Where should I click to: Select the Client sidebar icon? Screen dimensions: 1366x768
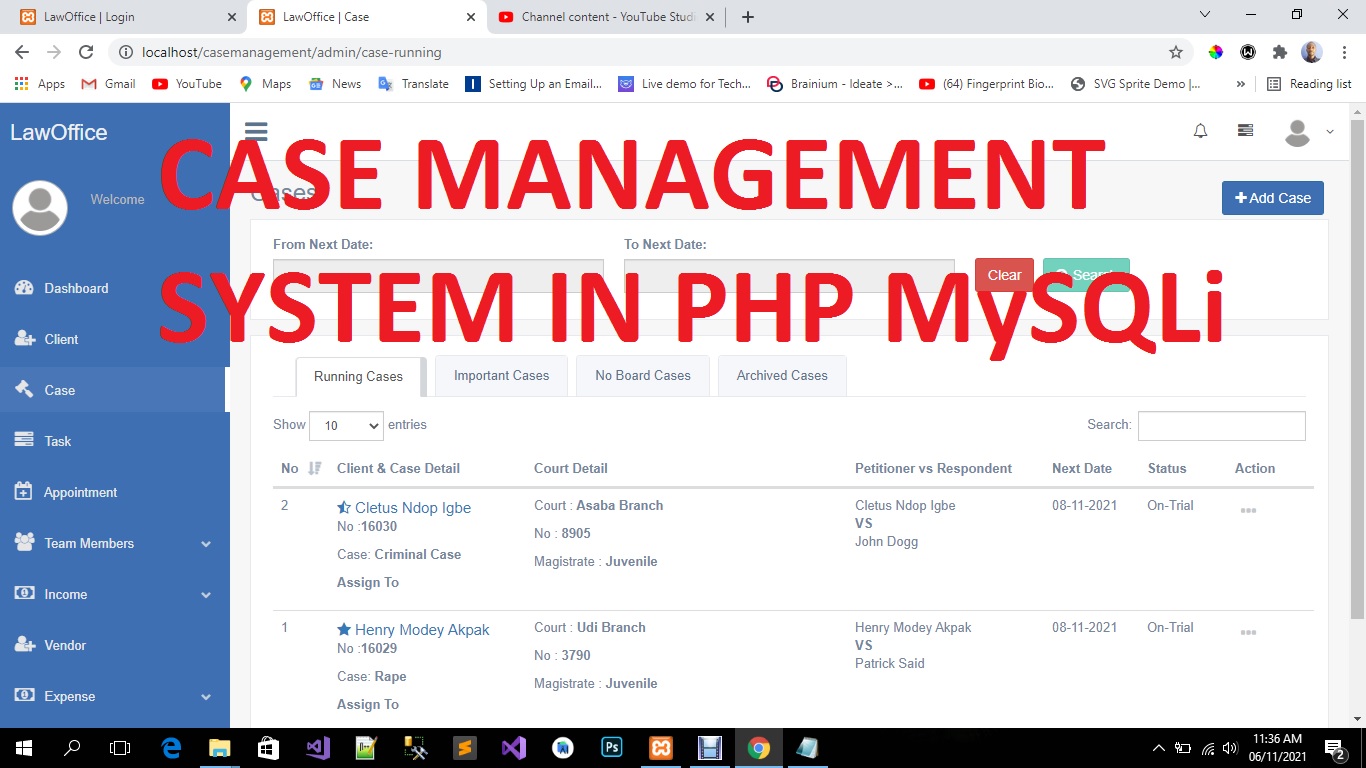(24, 338)
